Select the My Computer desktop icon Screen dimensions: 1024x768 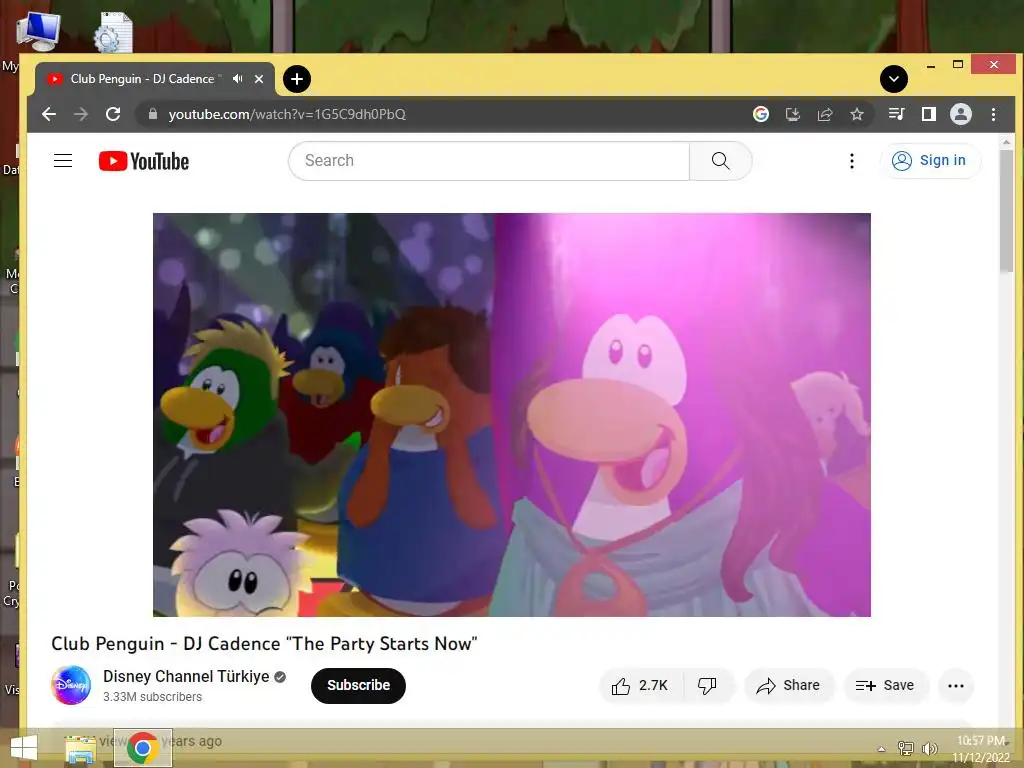click(38, 31)
